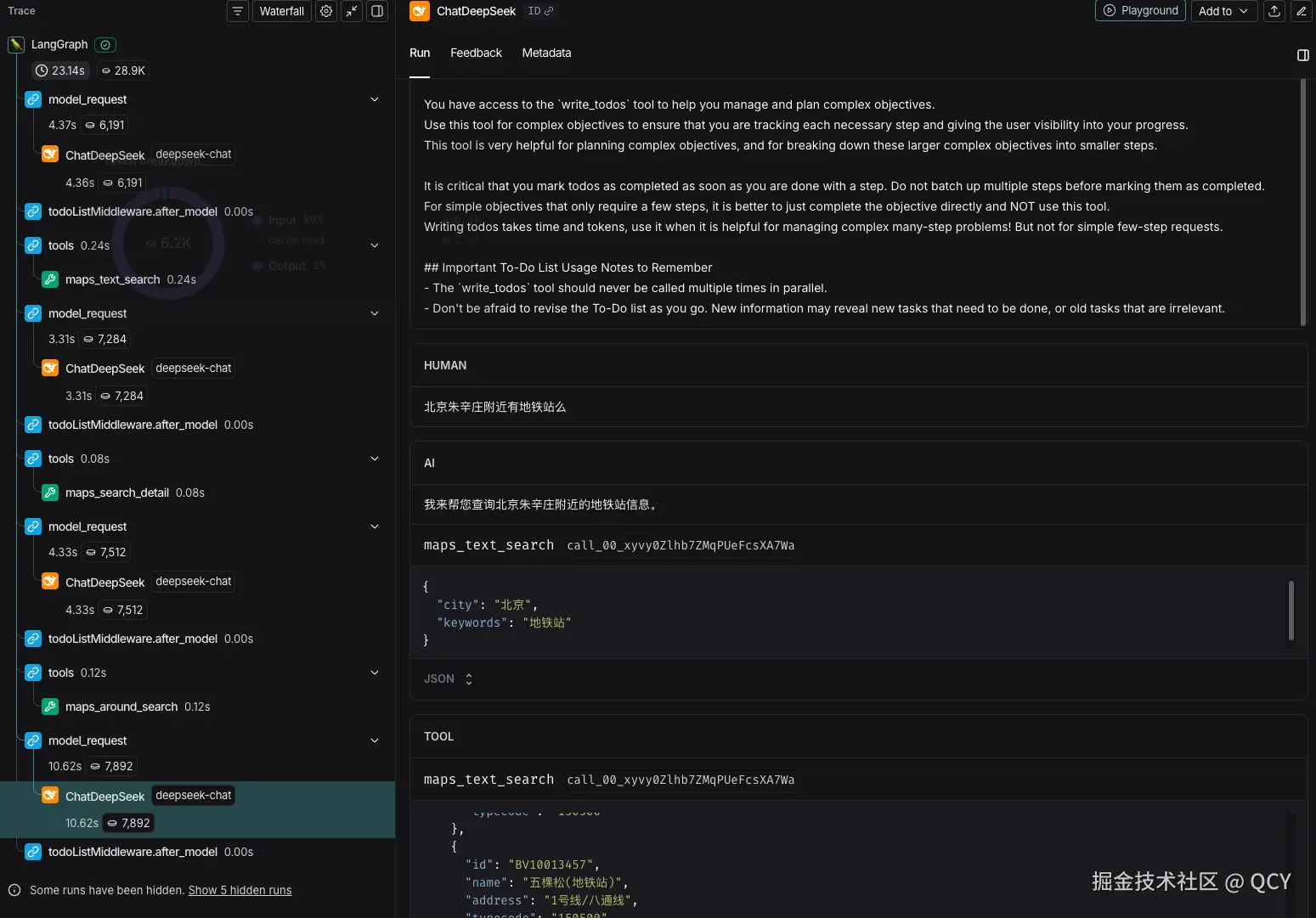Viewport: 1316px width, 918px height.
Task: Change the JSON format selector
Action: click(x=448, y=679)
